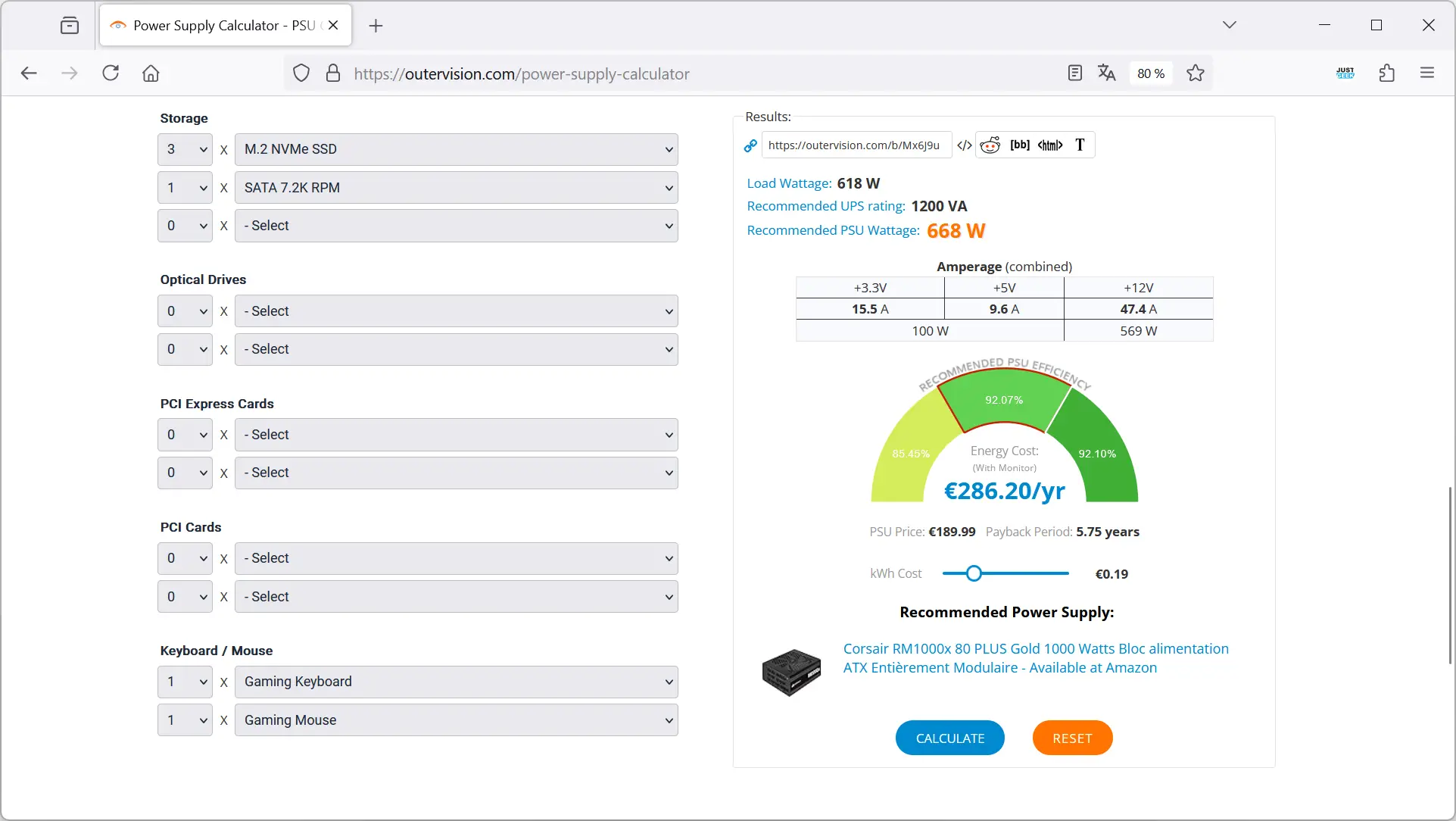Click the tracking protection shield icon

point(301,73)
